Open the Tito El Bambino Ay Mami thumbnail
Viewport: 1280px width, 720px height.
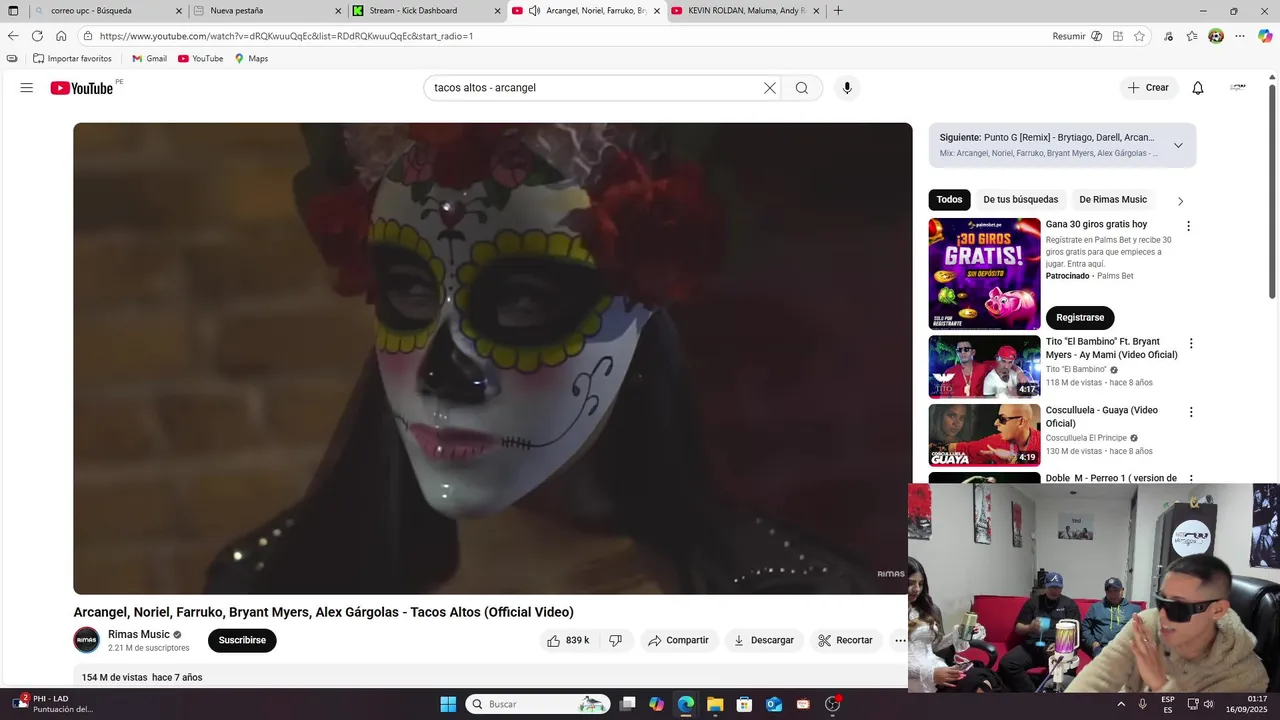(x=984, y=366)
